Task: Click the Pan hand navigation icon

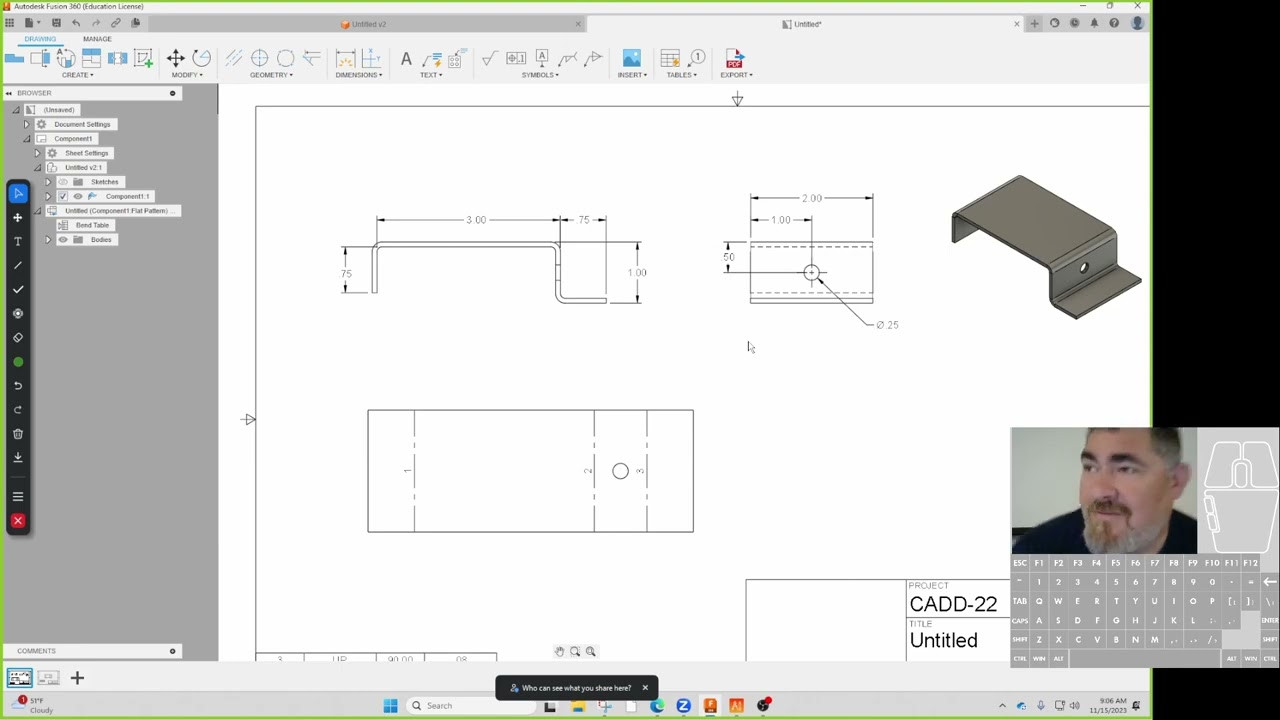Action: (560, 651)
